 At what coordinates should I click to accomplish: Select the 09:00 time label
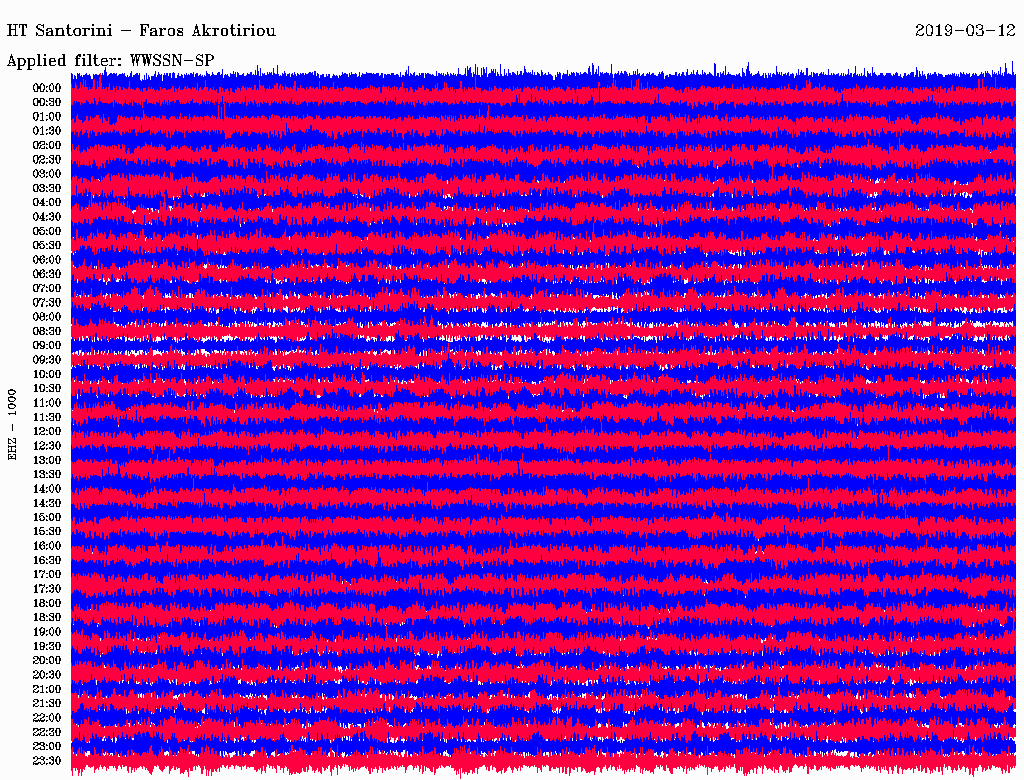47,346
